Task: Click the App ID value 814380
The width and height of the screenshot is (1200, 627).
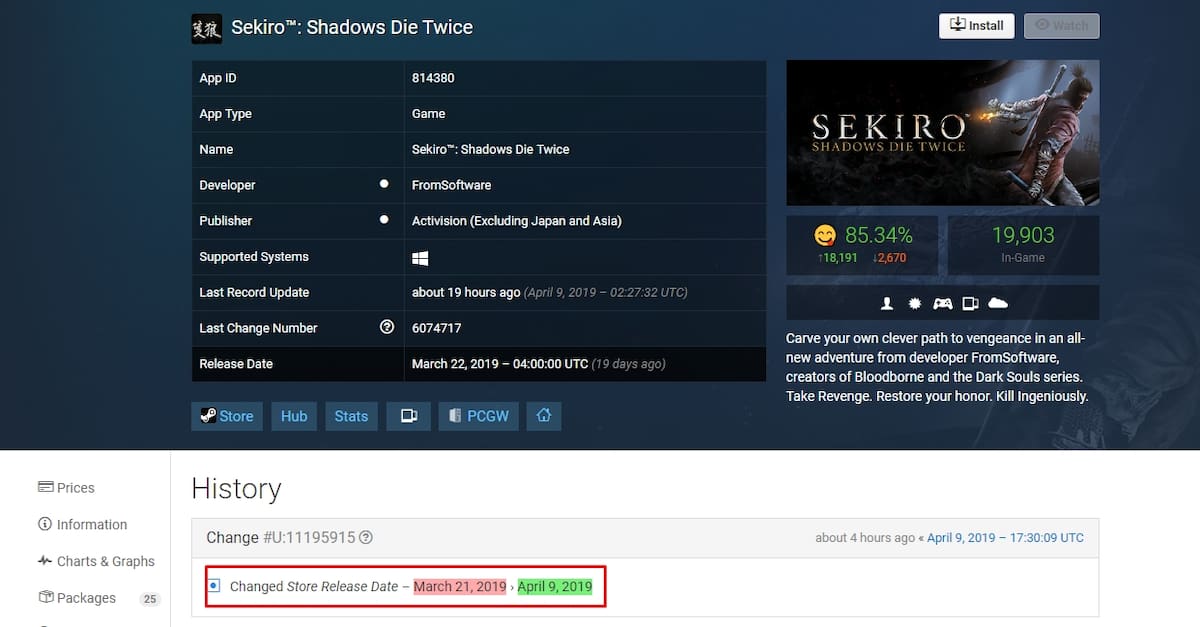Action: [433, 78]
